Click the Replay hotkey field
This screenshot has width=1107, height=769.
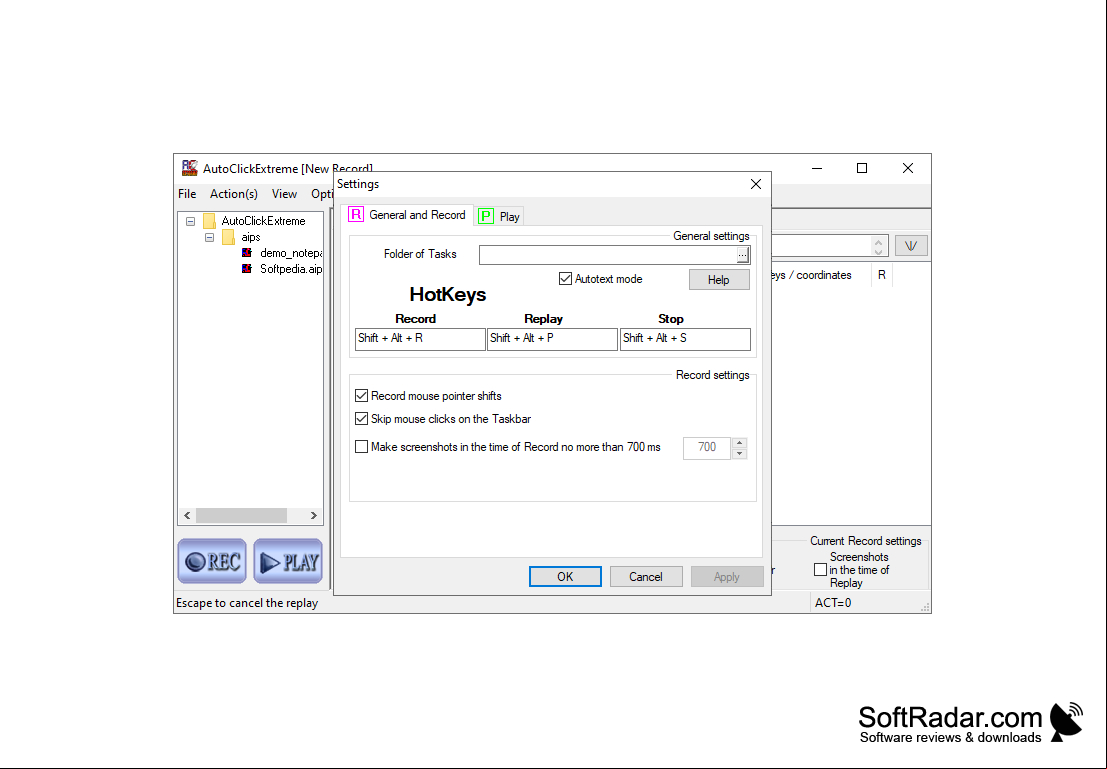tap(552, 339)
